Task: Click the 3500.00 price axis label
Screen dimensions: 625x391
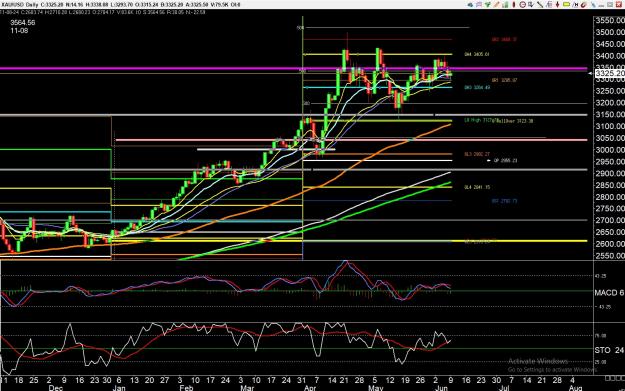Action: [609, 32]
